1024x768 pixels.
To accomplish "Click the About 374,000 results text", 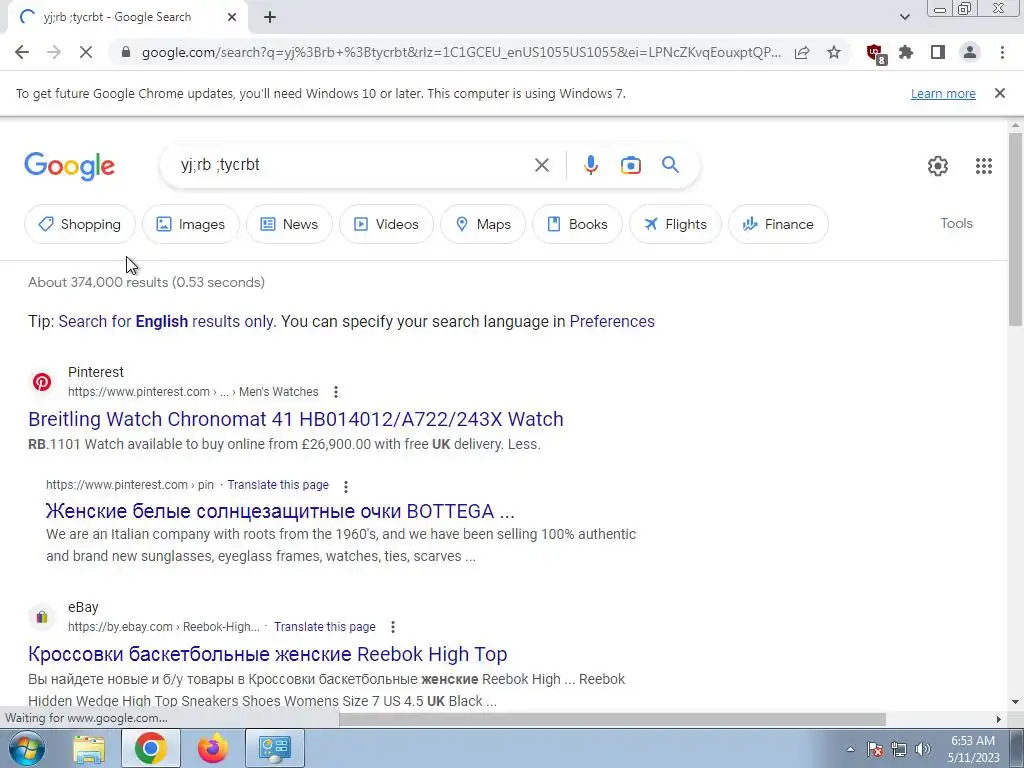I will coord(146,282).
